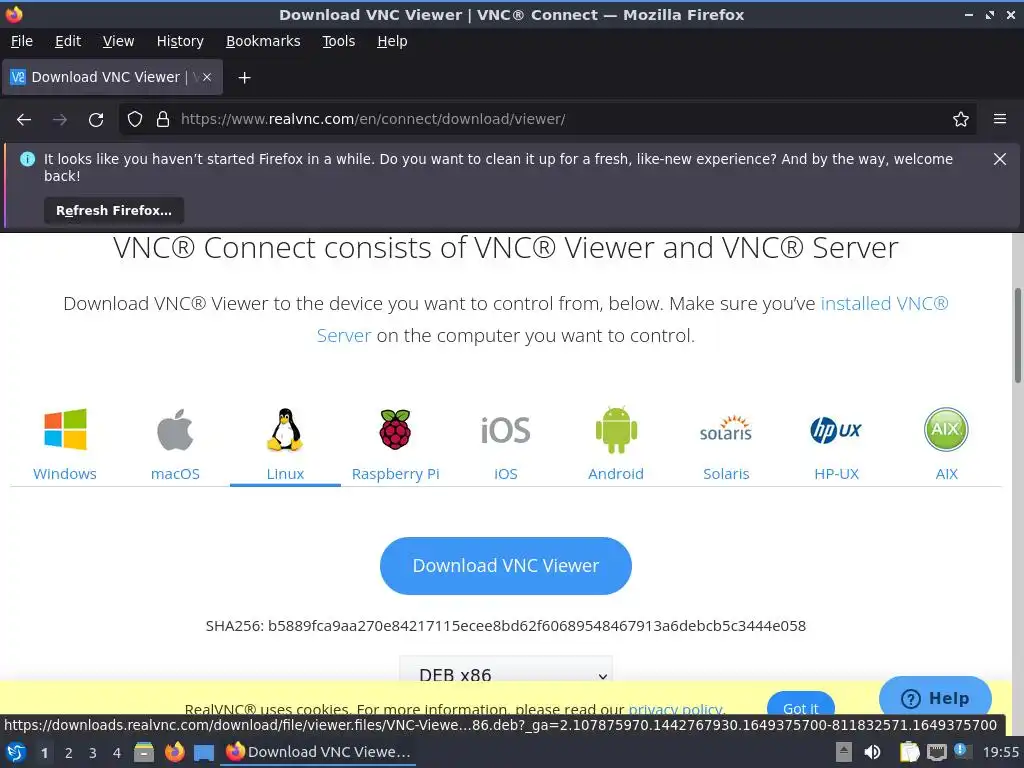The width and height of the screenshot is (1024, 768).
Task: Open the File menu
Action: coord(22,41)
